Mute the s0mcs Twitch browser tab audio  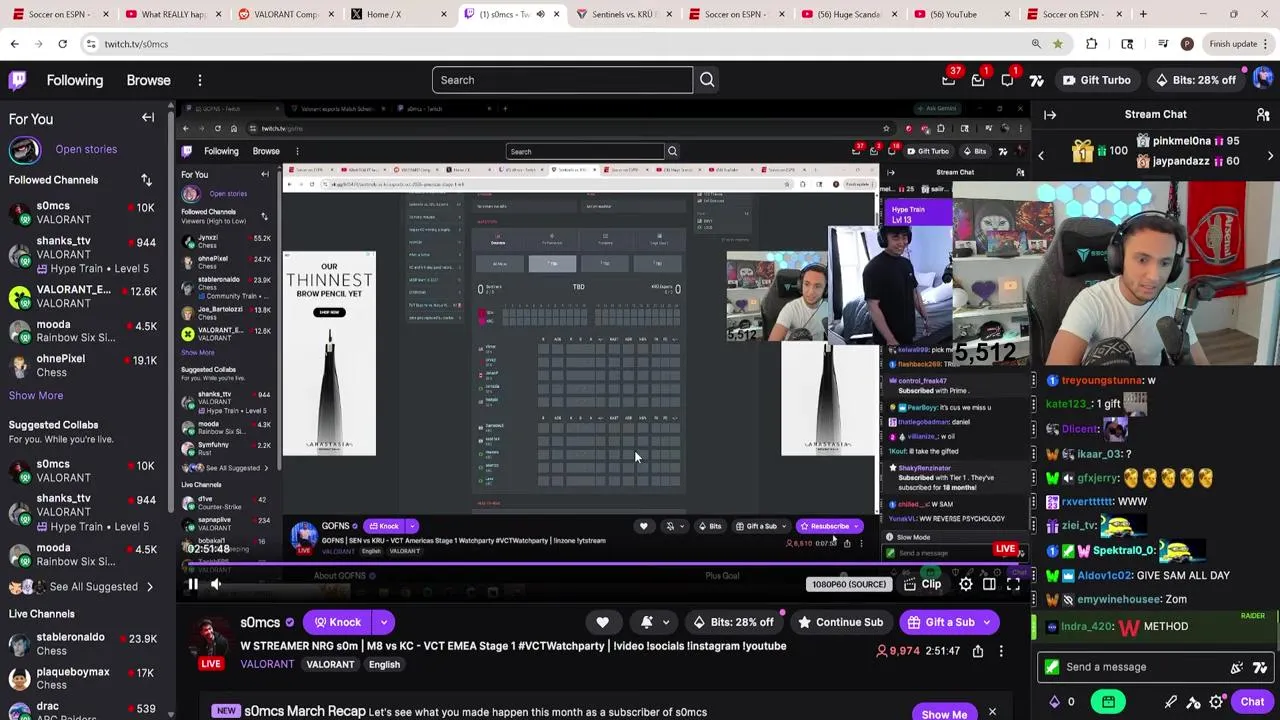541,14
